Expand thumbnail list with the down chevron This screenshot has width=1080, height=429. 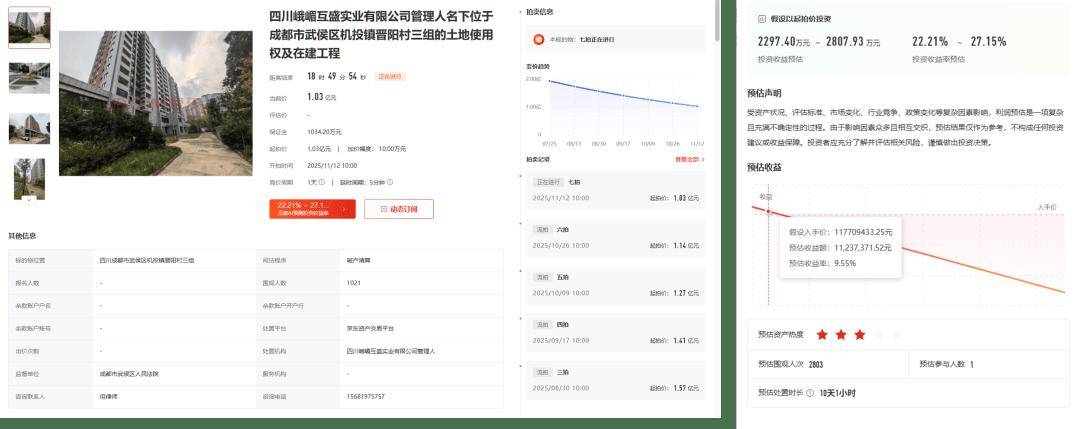click(x=29, y=199)
